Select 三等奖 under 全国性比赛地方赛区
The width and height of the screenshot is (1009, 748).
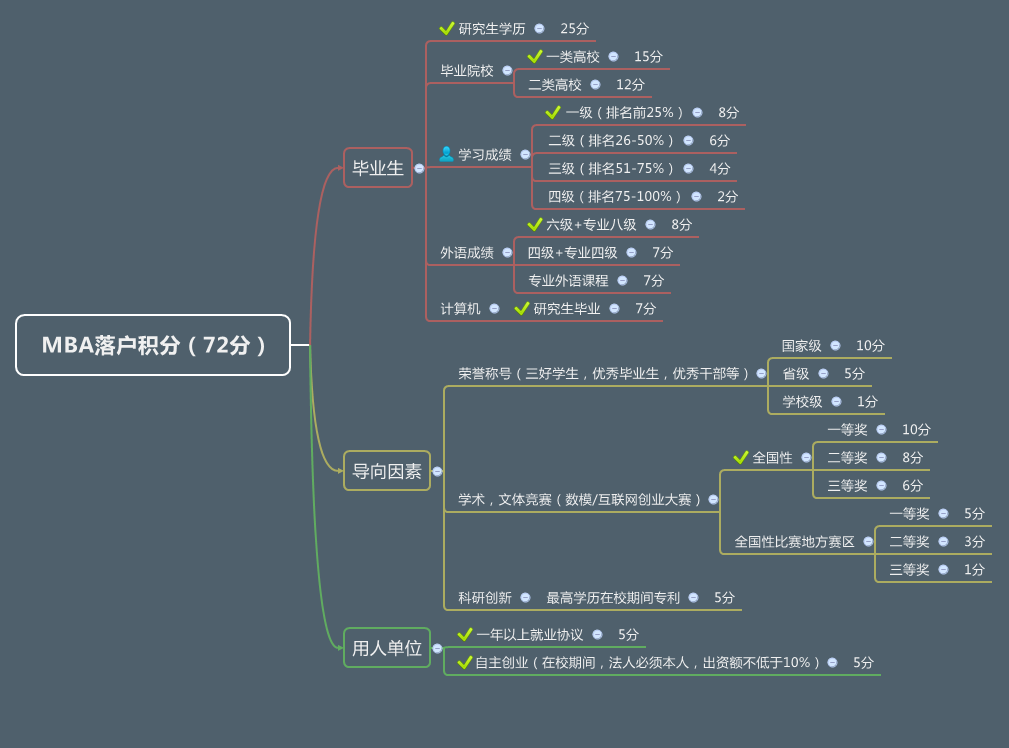(909, 570)
